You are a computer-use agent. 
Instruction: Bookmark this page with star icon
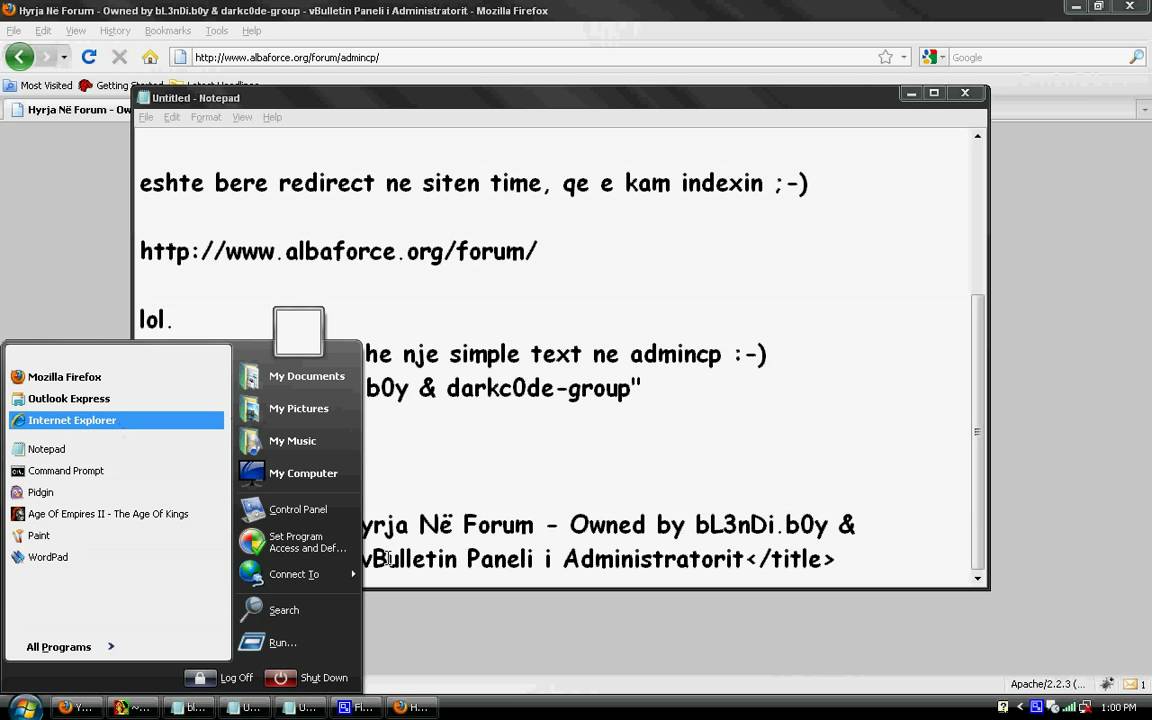885,57
